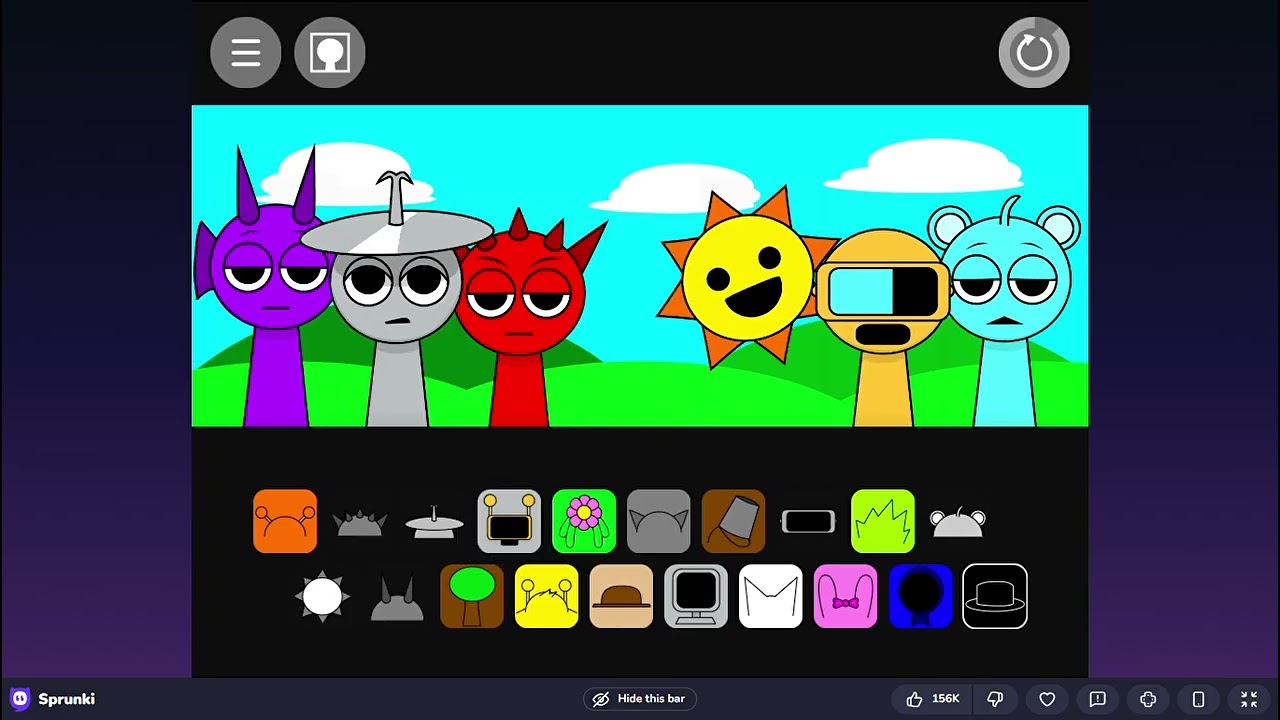Select the tan icon with brown hat
Screen dimensions: 1280x720
(x=621, y=596)
